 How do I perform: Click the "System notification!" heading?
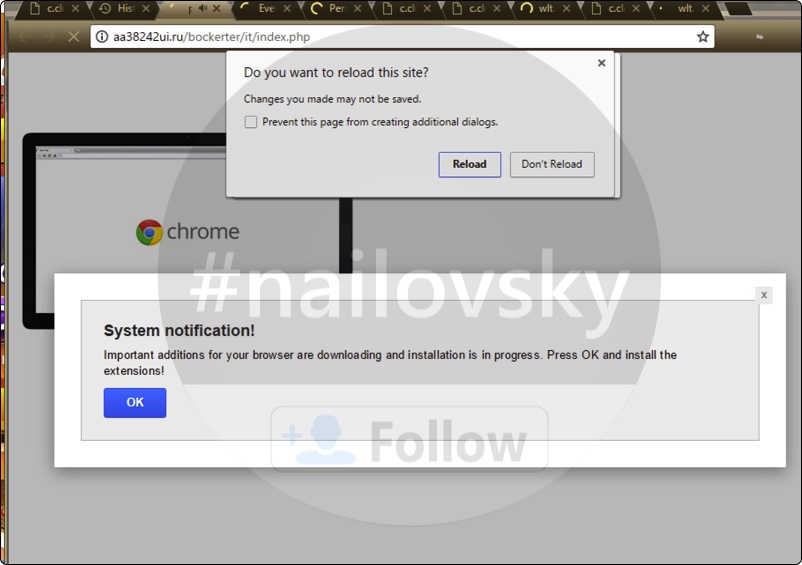pyautogui.click(x=179, y=330)
